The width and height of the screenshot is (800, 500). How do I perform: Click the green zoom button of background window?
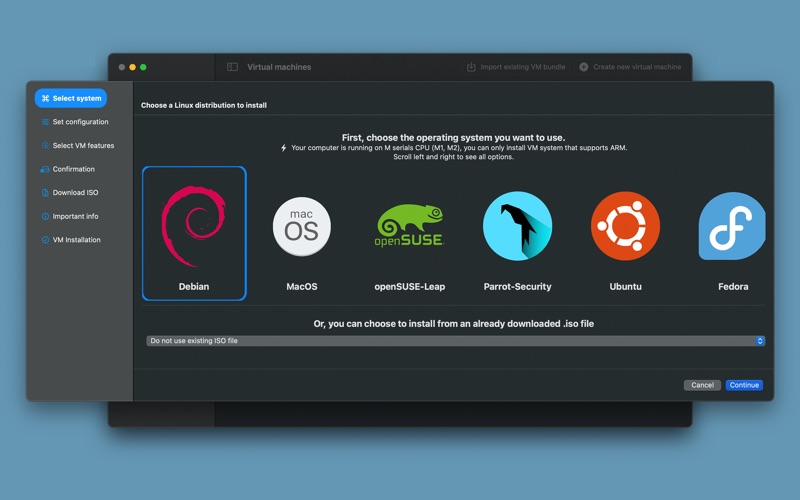click(143, 67)
